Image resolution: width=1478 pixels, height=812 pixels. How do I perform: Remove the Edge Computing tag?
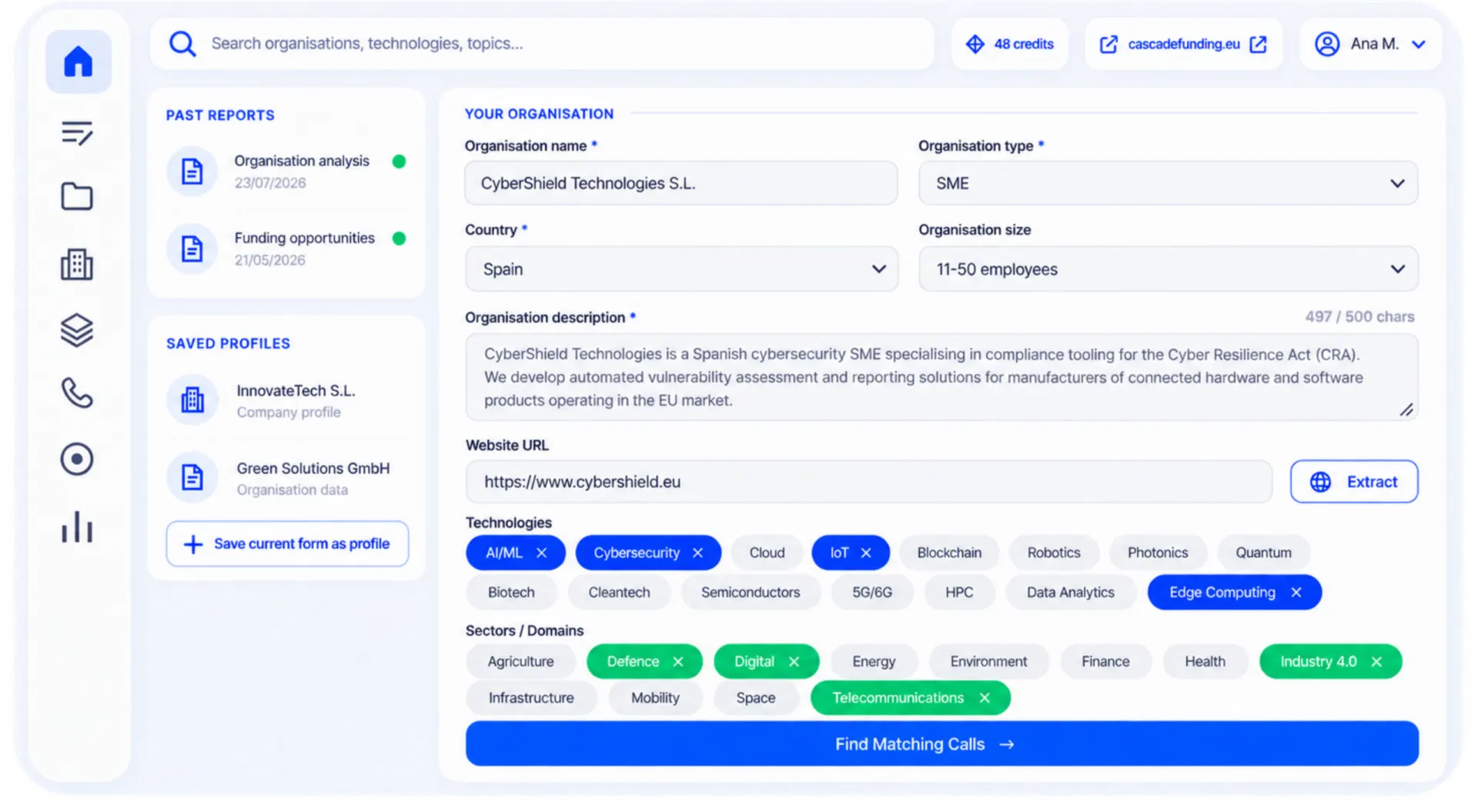tap(1296, 593)
